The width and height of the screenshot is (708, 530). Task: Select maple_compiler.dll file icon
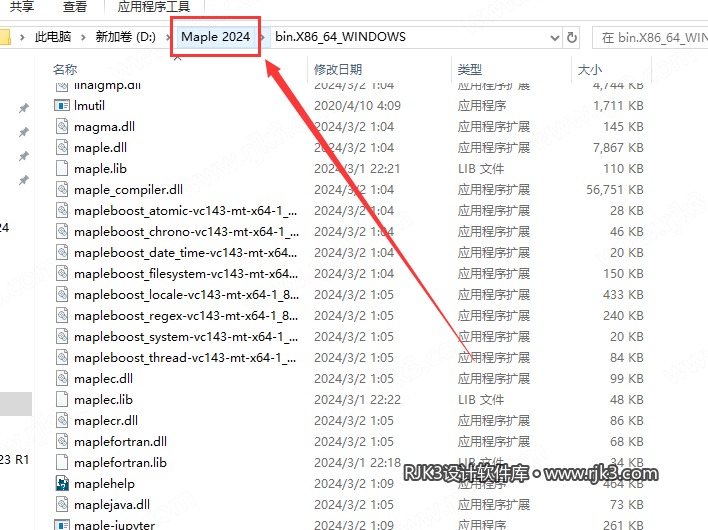pyautogui.click(x=62, y=189)
